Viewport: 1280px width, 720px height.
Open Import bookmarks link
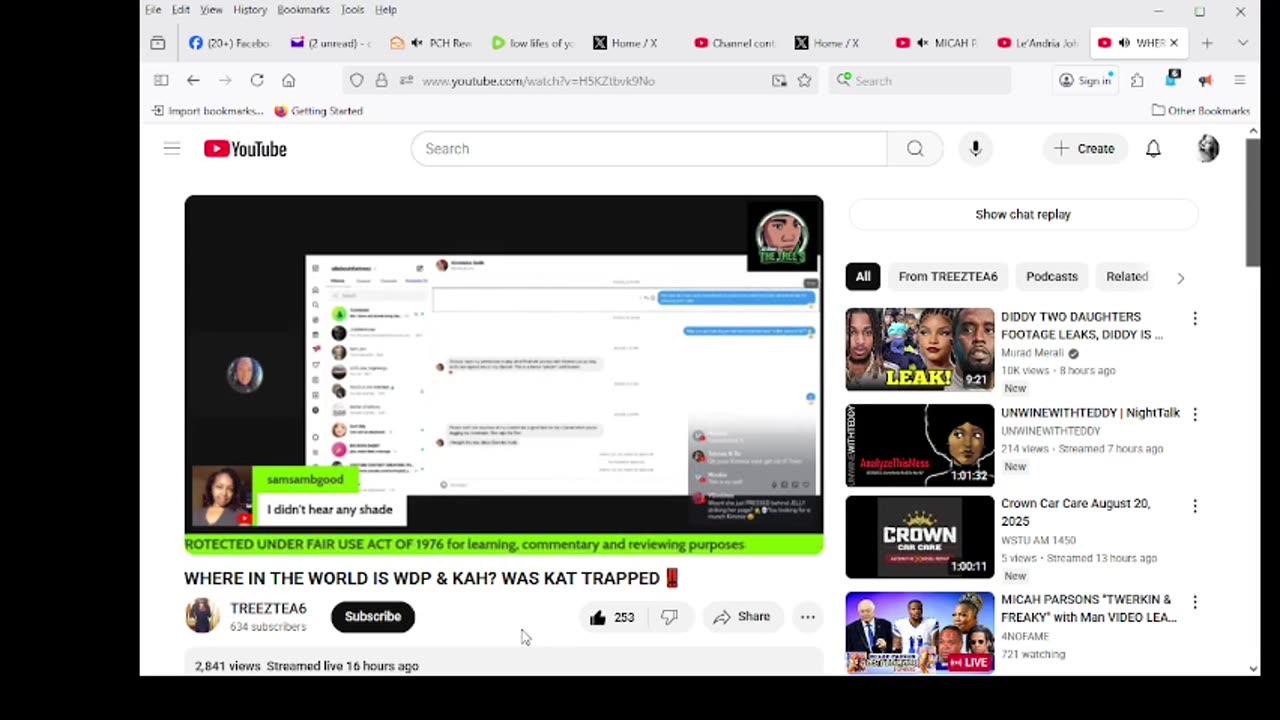207,111
